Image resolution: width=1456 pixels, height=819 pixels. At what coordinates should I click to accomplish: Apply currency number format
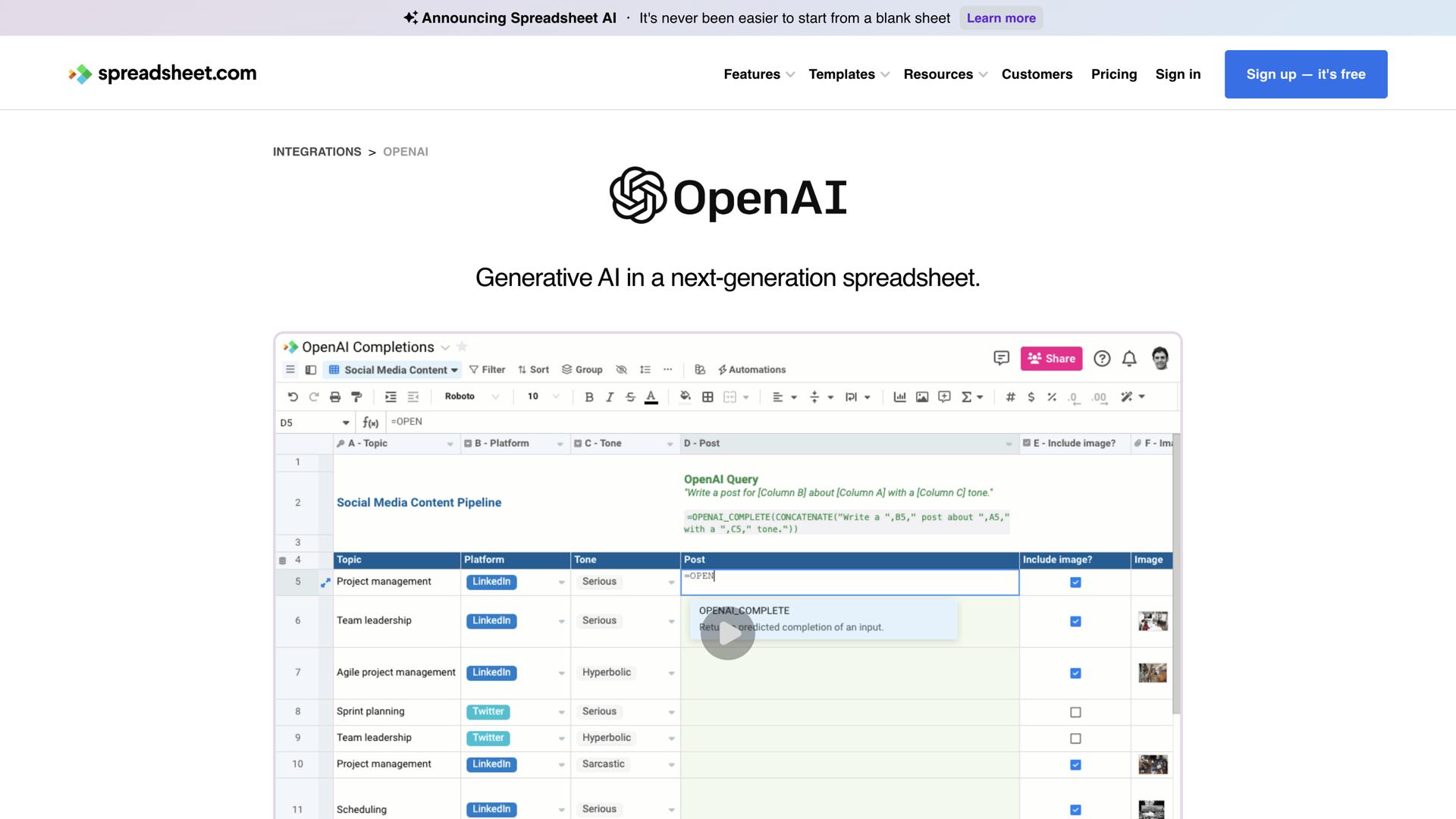pyautogui.click(x=1030, y=397)
